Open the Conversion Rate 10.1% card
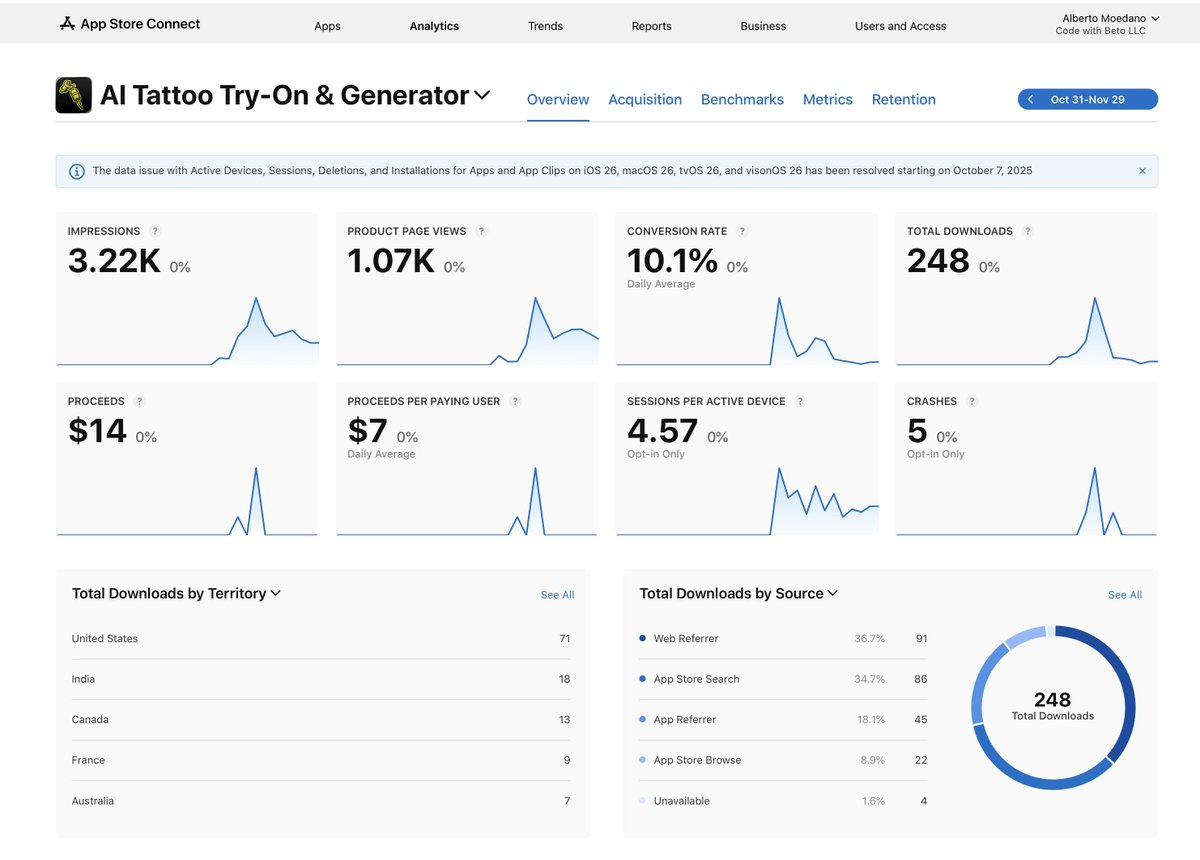The height and width of the screenshot is (860, 1200). coord(747,289)
